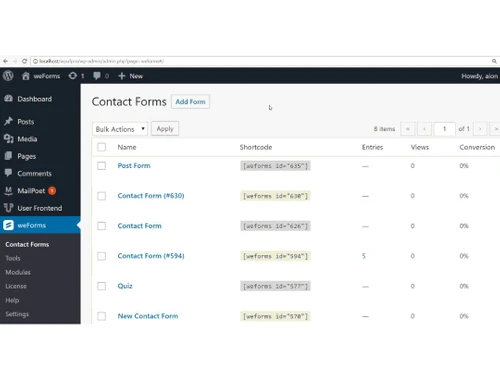500x375 pixels.
Task: Click the MailPoet orange notification badge
Action: (52, 191)
